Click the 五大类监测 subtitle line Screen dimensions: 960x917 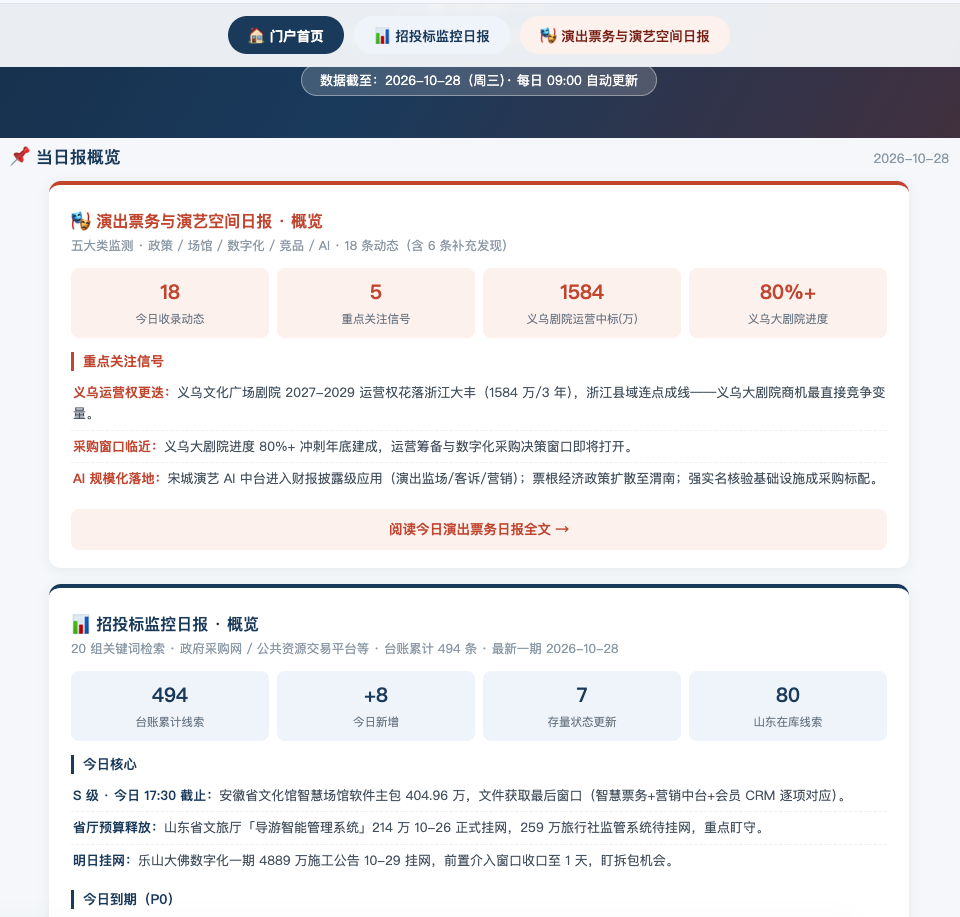[289, 245]
